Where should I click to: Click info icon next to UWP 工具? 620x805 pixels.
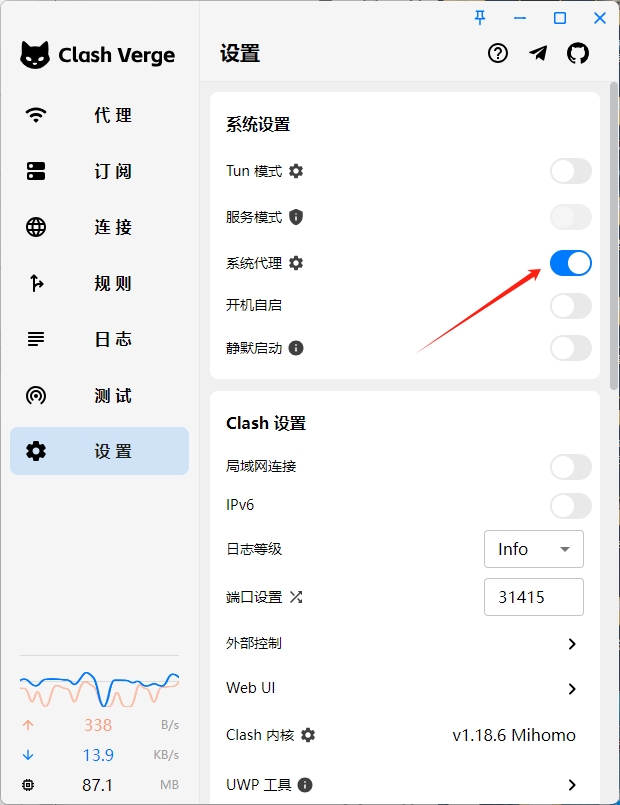click(305, 785)
